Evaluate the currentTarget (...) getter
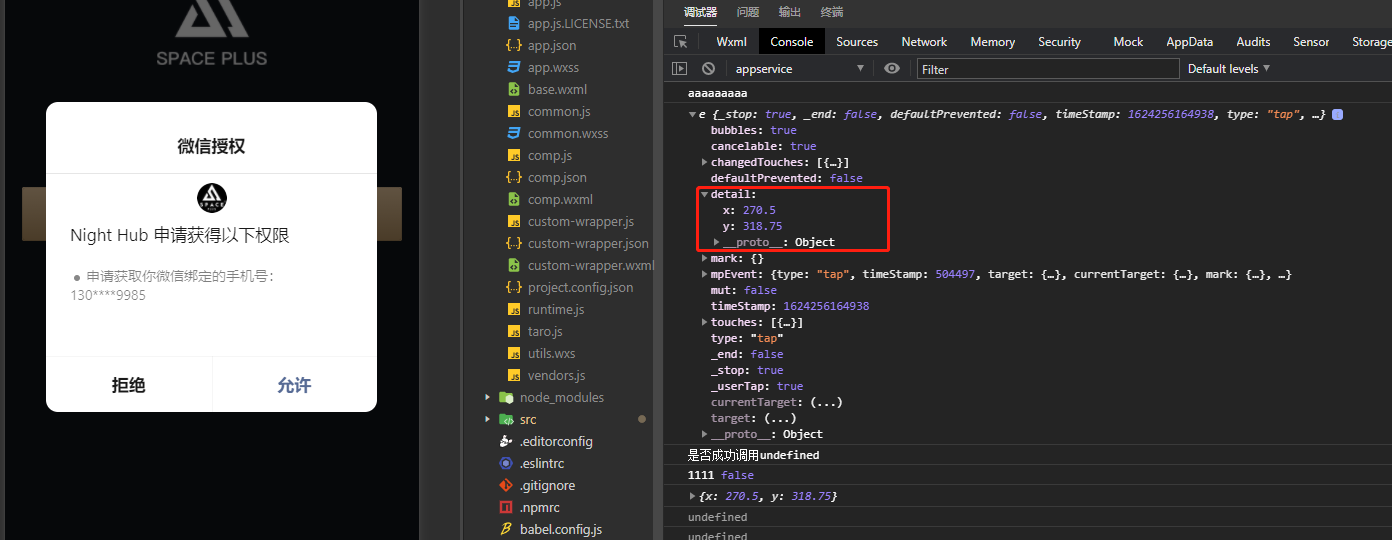The height and width of the screenshot is (540, 1392). (x=826, y=402)
